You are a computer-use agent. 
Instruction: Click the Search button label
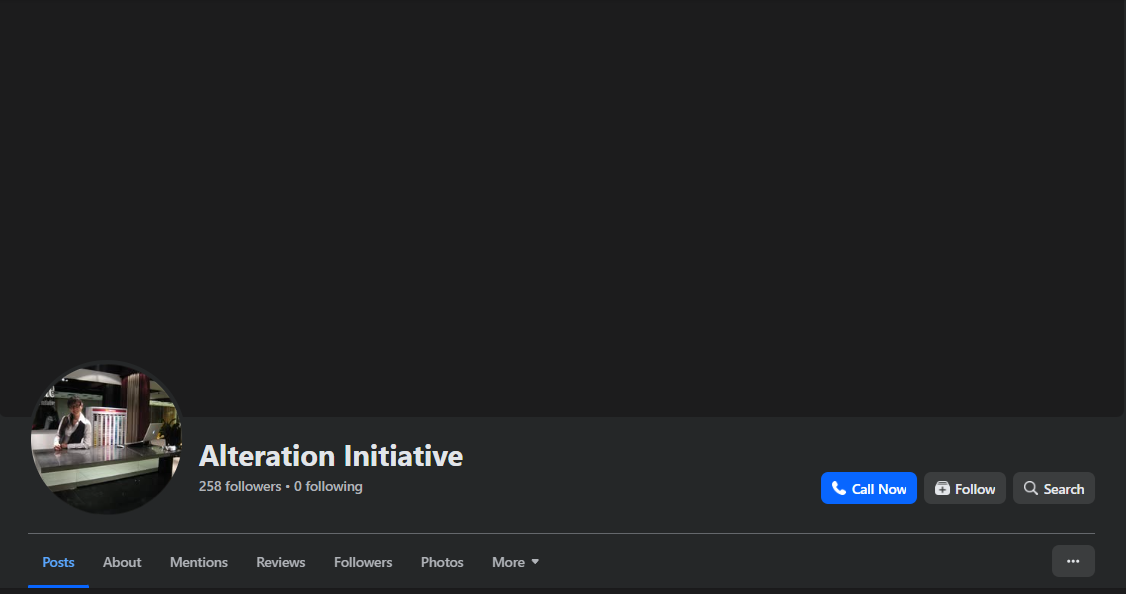[1064, 489]
